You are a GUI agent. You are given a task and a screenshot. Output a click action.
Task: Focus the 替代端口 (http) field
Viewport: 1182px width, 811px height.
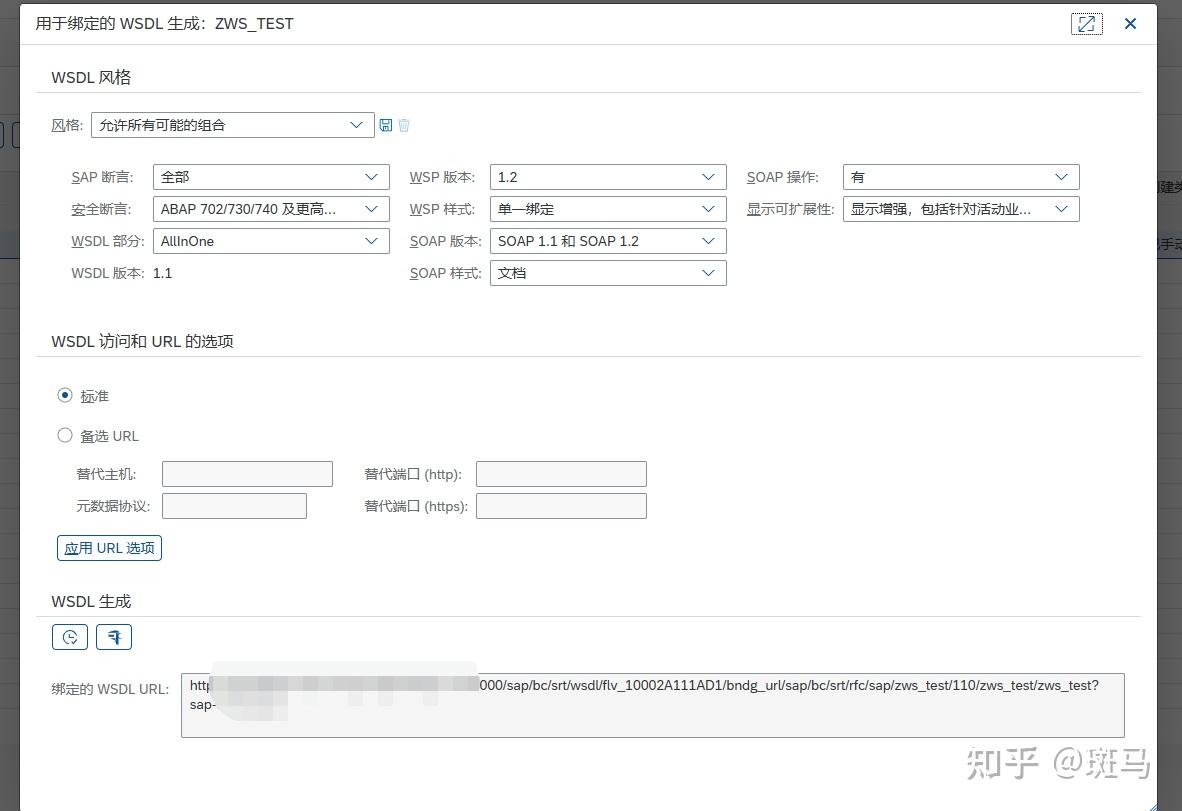tap(560, 473)
